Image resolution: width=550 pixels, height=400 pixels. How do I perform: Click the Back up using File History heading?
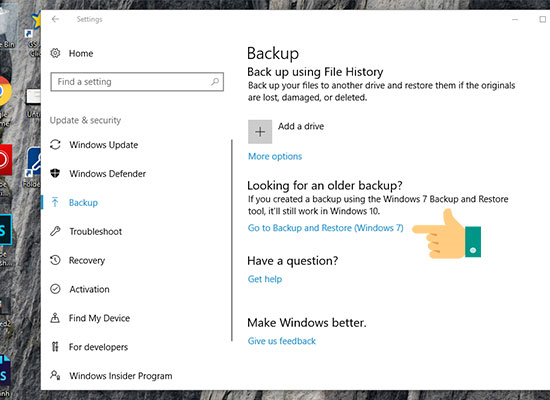315,72
